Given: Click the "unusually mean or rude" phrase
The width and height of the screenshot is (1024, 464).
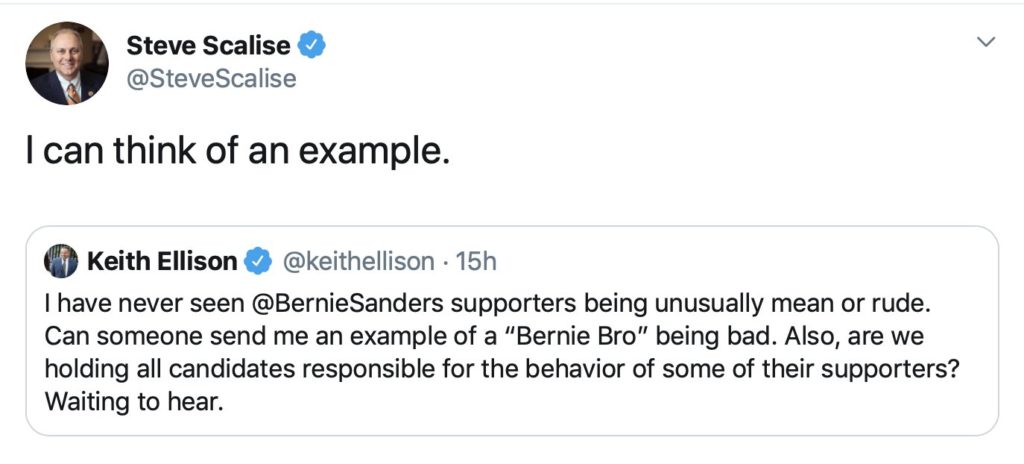Looking at the screenshot, I should tap(754, 301).
